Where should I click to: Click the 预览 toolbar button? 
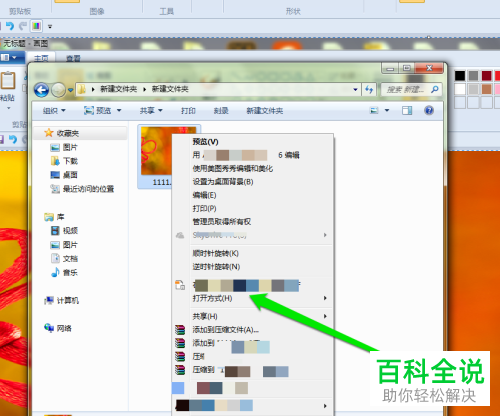97,110
